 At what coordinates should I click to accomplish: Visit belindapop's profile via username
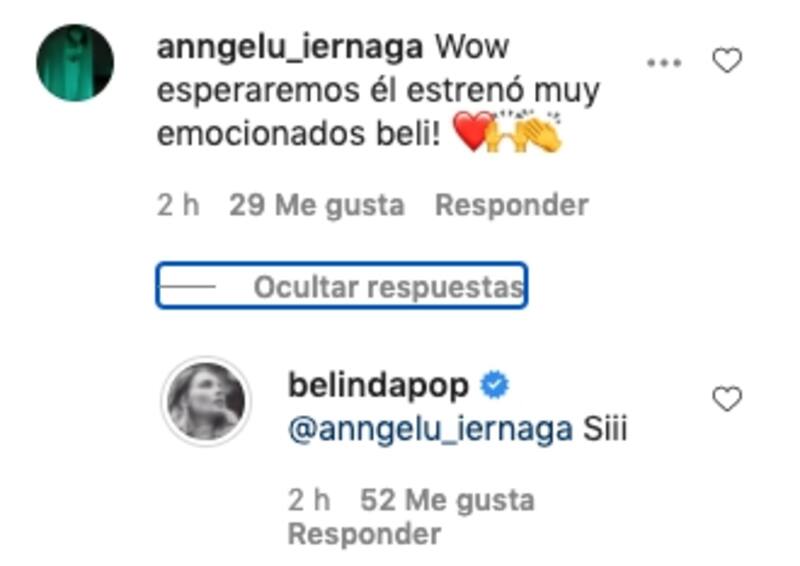pyautogui.click(x=378, y=386)
